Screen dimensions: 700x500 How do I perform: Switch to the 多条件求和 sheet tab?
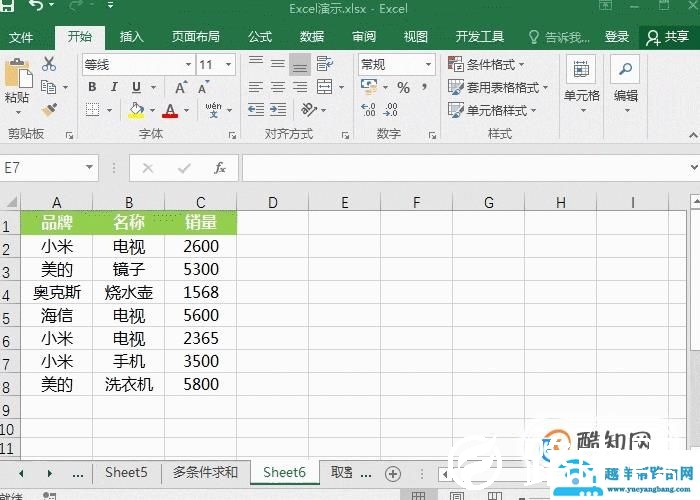(205, 472)
